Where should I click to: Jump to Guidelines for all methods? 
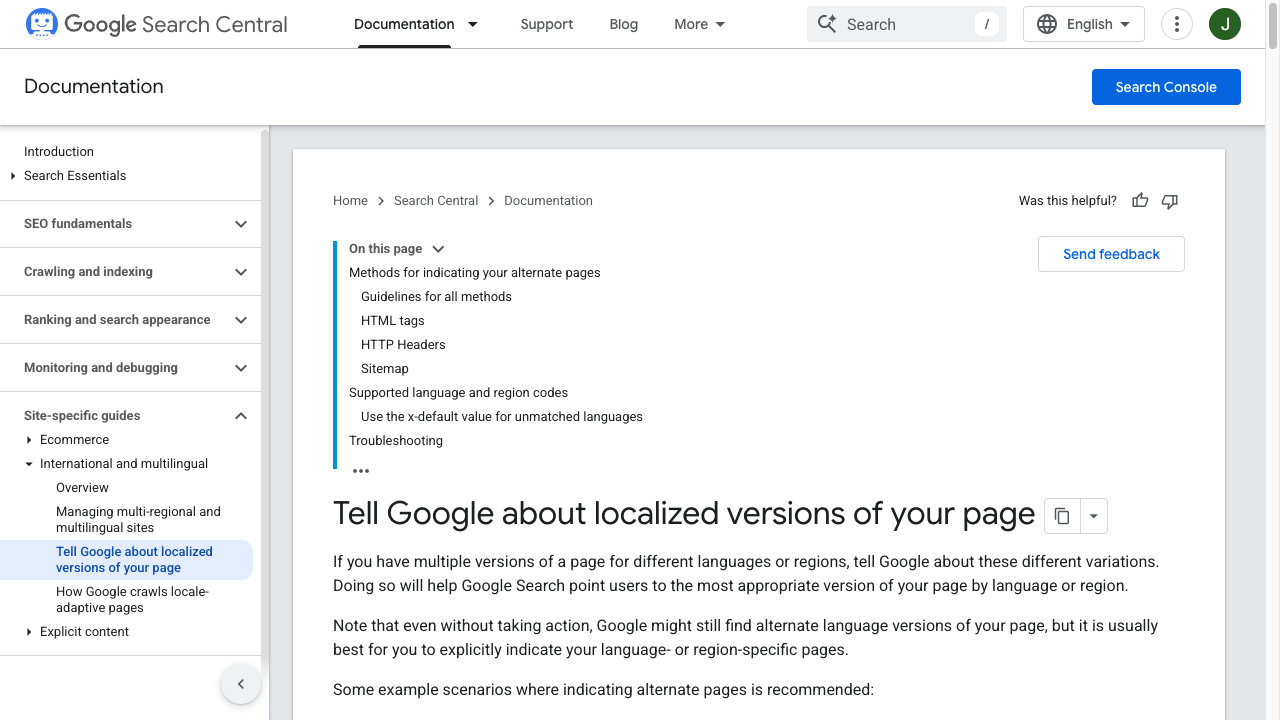pos(436,297)
